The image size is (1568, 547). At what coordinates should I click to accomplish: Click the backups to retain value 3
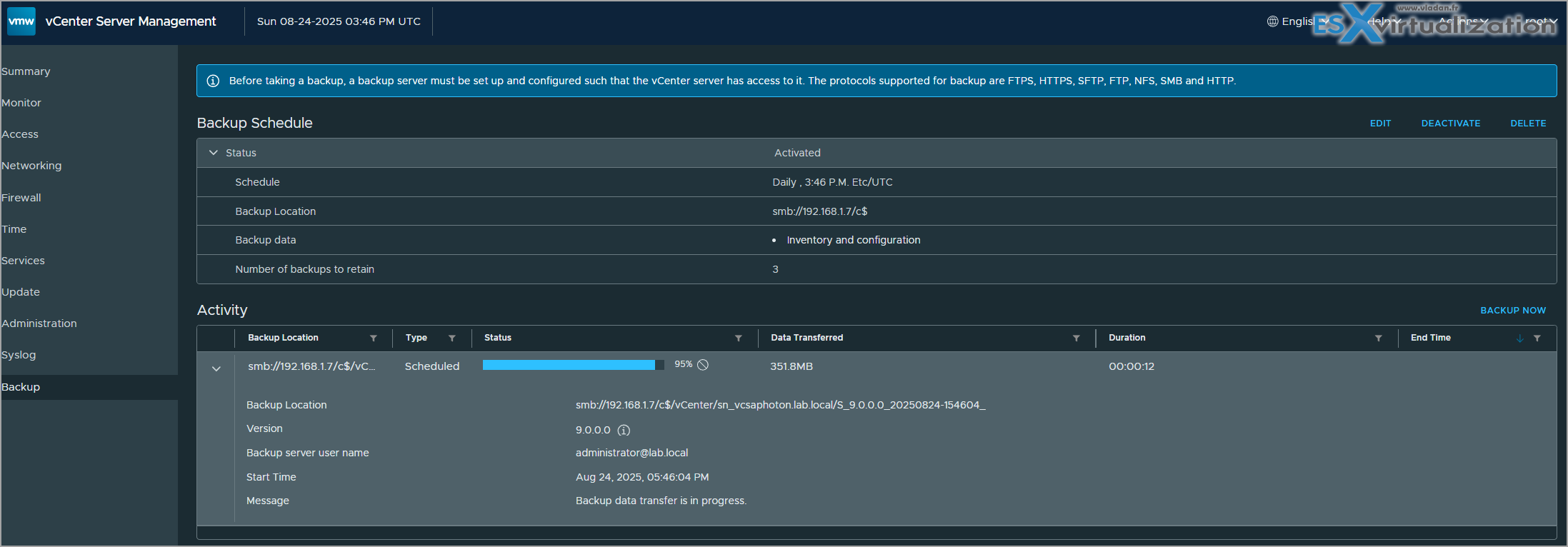coord(775,269)
